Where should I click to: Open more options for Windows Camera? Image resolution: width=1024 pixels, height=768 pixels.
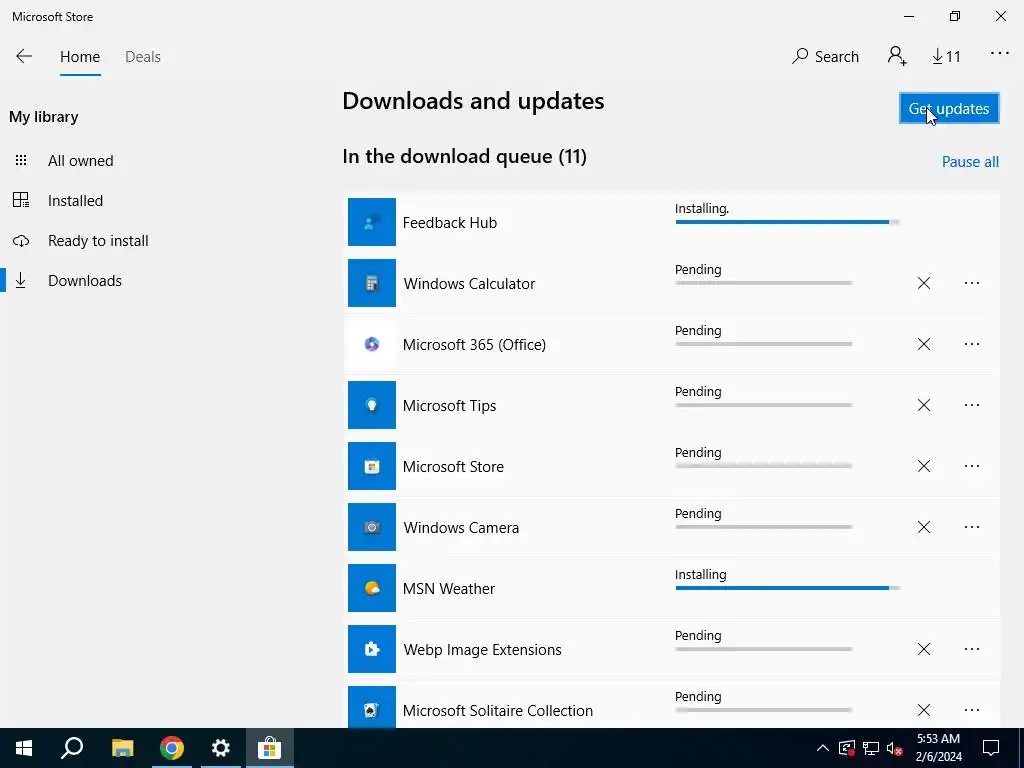[x=972, y=527]
